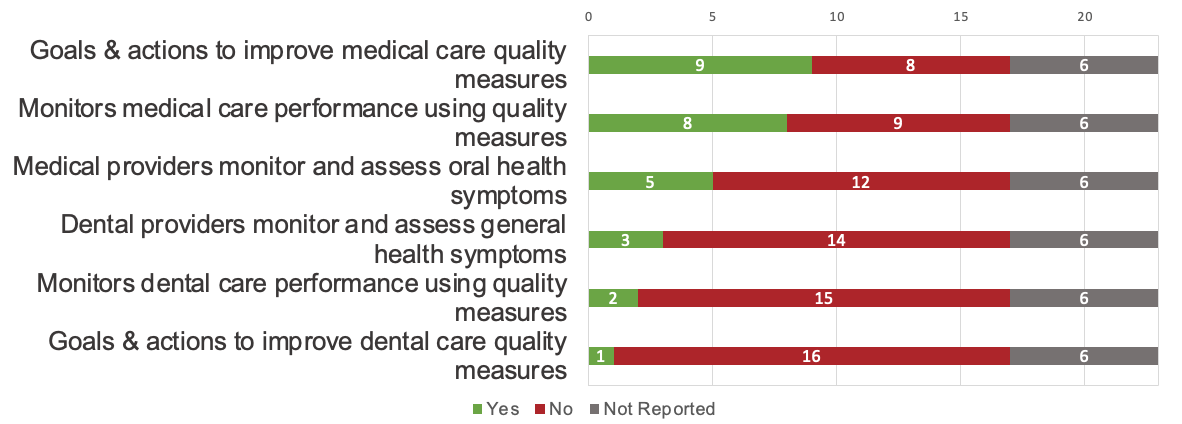The image size is (1182, 424).
Task: Pick the red bar segment labeled 14
Action: click(x=836, y=240)
